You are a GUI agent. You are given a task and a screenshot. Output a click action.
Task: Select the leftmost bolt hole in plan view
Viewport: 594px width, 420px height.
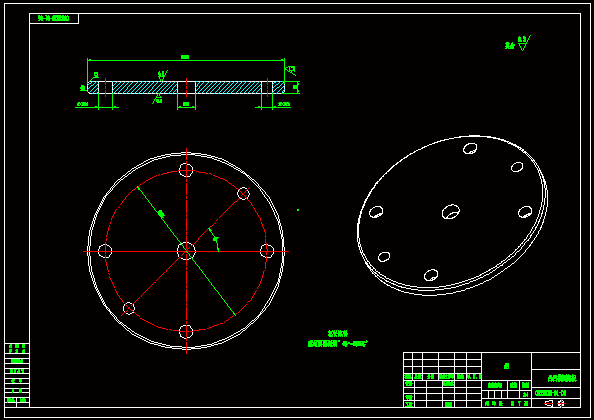tap(105, 251)
